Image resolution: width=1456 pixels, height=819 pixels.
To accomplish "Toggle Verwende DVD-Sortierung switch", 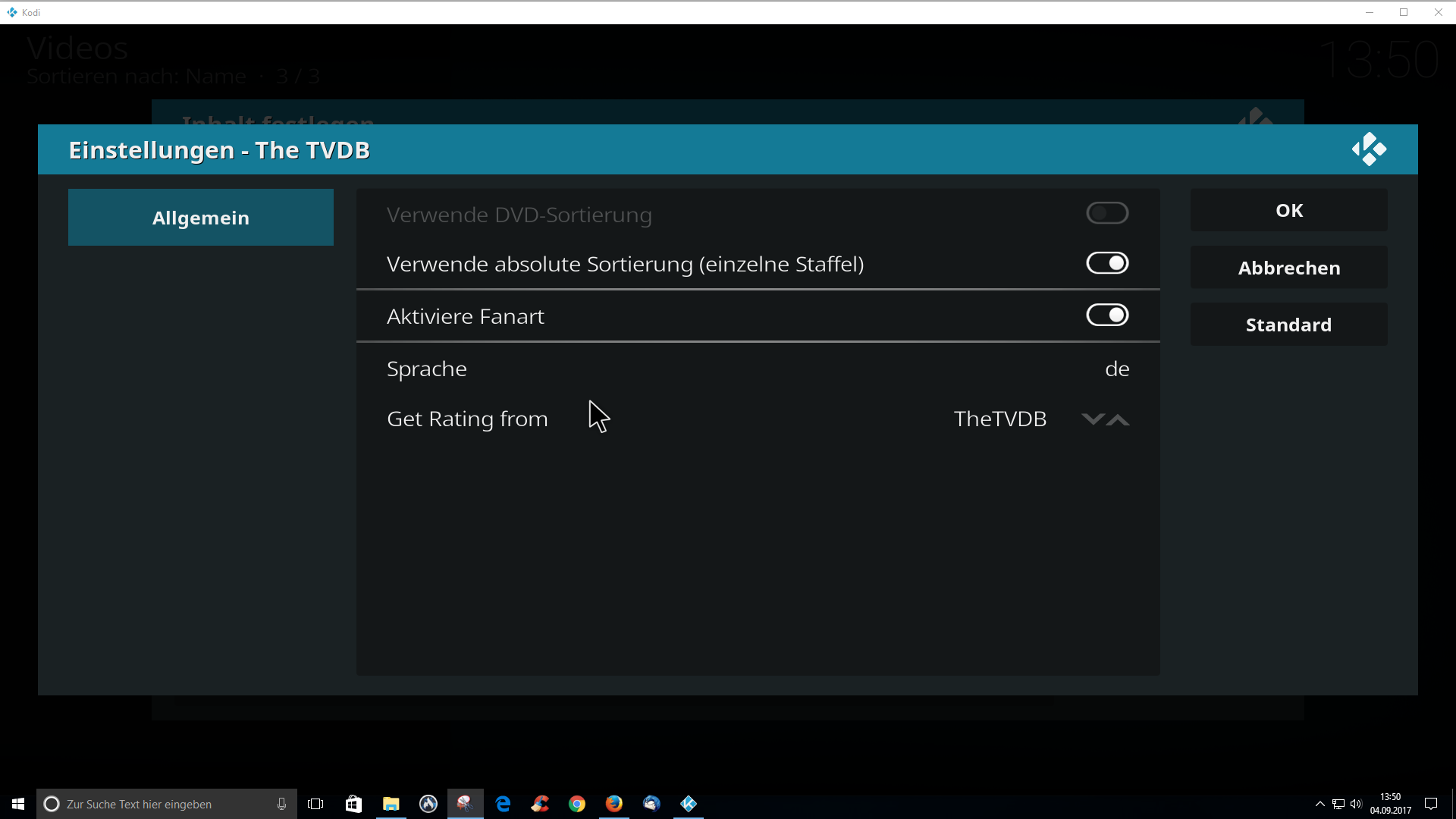I will 1107,213.
